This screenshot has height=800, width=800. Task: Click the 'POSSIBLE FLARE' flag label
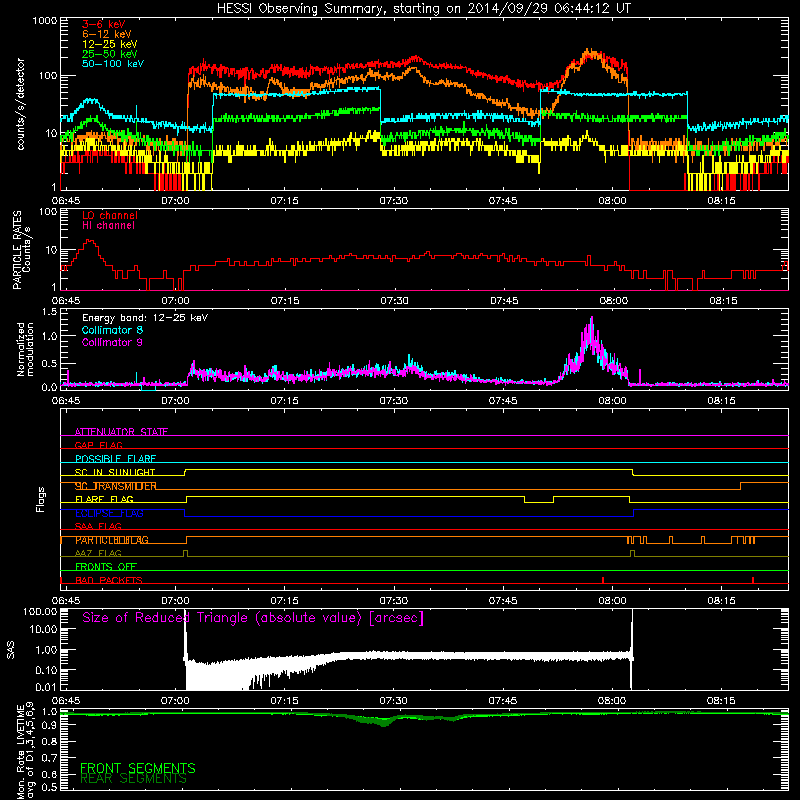point(115,459)
